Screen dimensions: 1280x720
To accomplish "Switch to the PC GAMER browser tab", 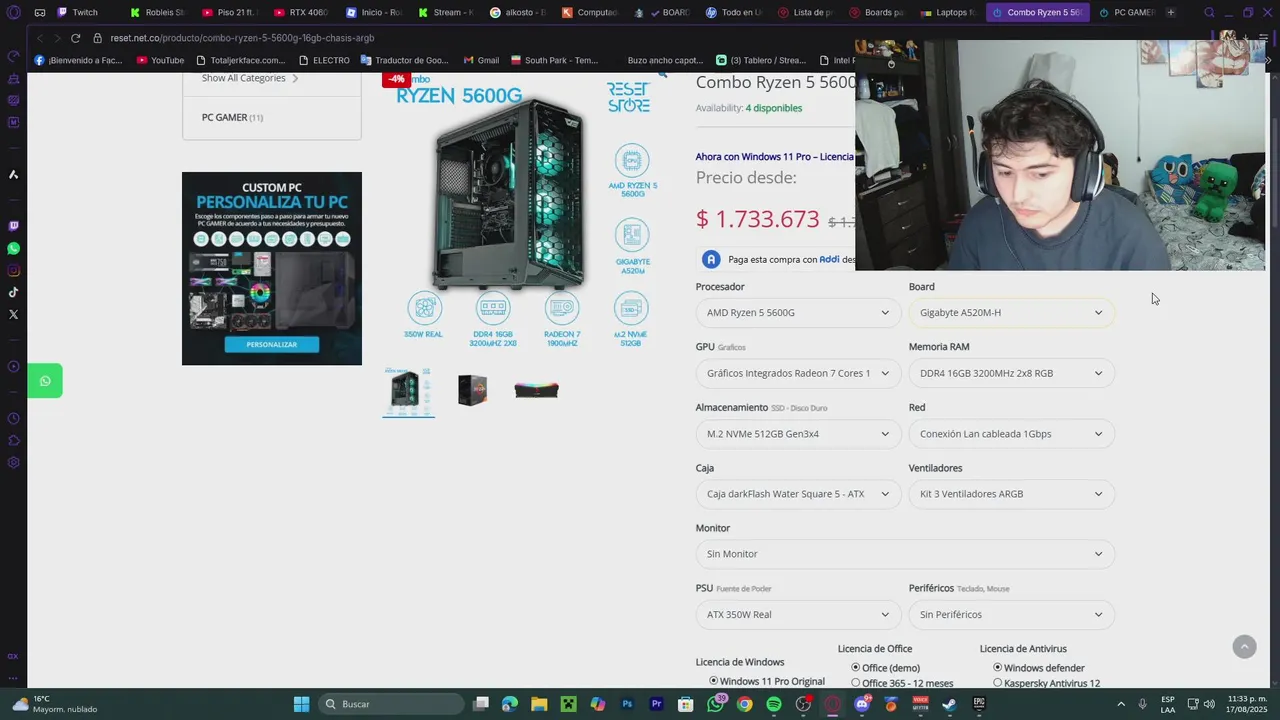I will point(1126,12).
